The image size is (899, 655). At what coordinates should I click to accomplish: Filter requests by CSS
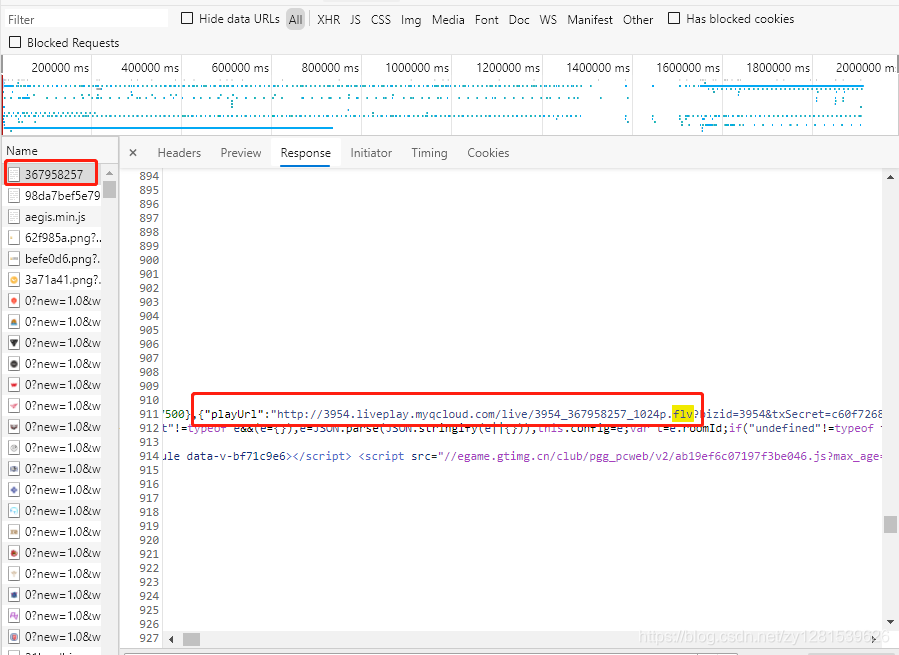point(381,20)
